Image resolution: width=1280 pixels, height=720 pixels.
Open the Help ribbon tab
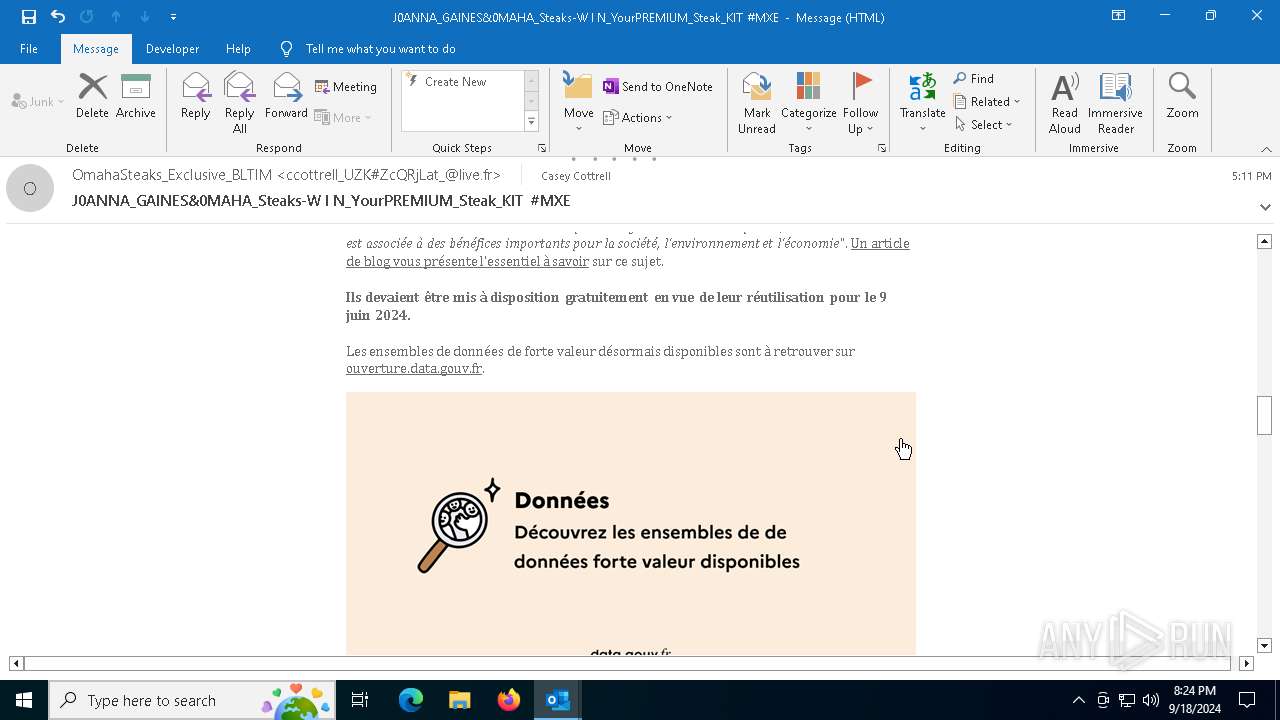[238, 48]
